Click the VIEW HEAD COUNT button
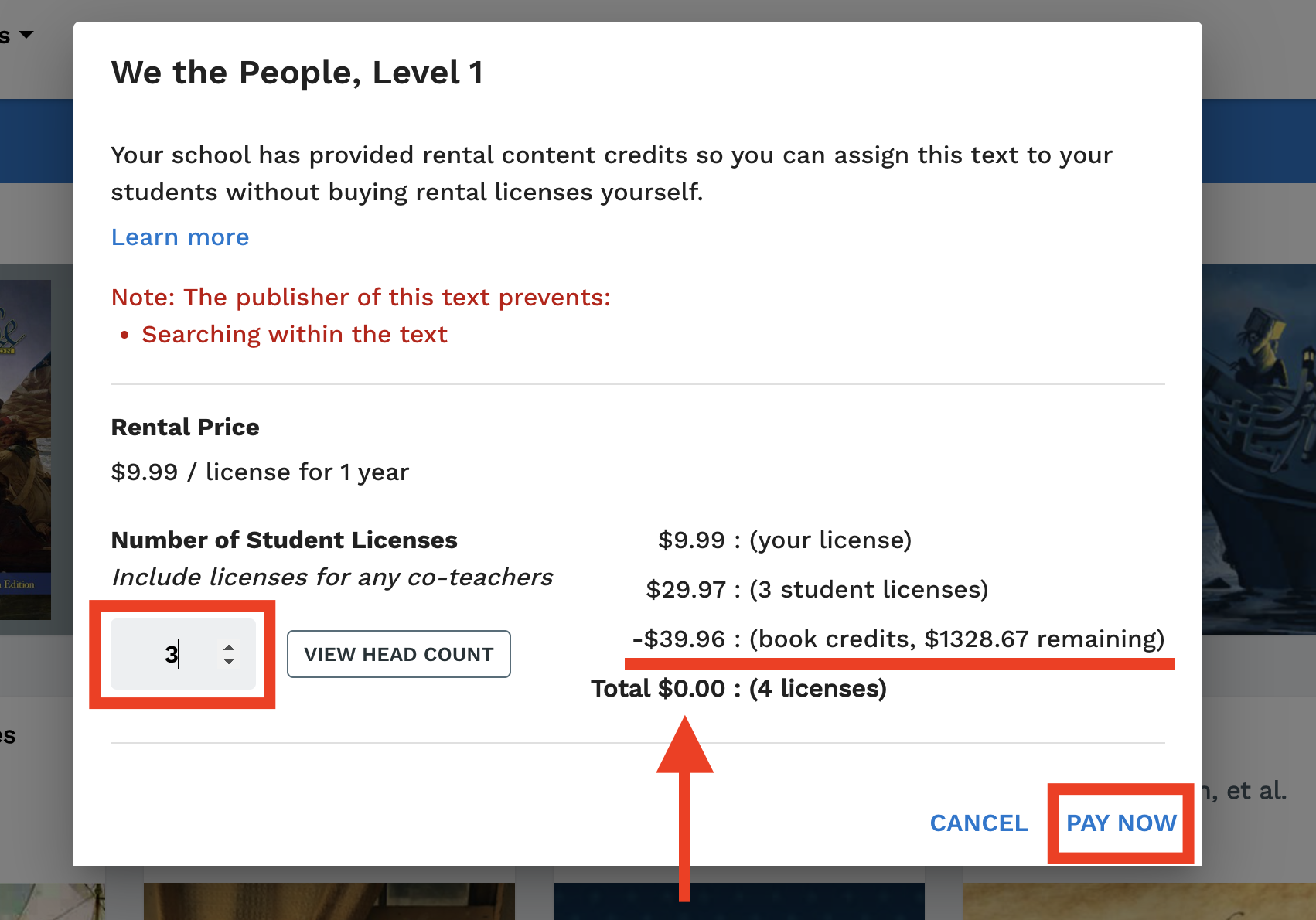 (399, 654)
